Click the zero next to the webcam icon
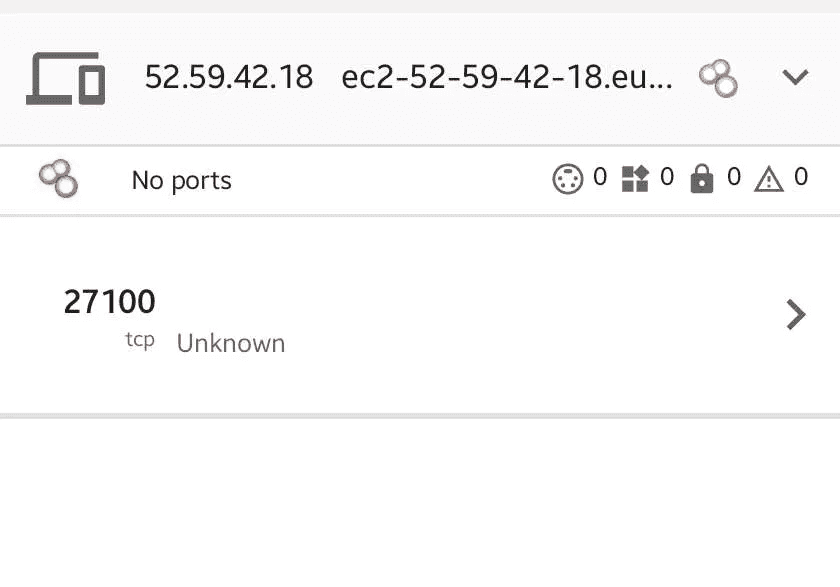The image size is (840, 587). [x=598, y=178]
